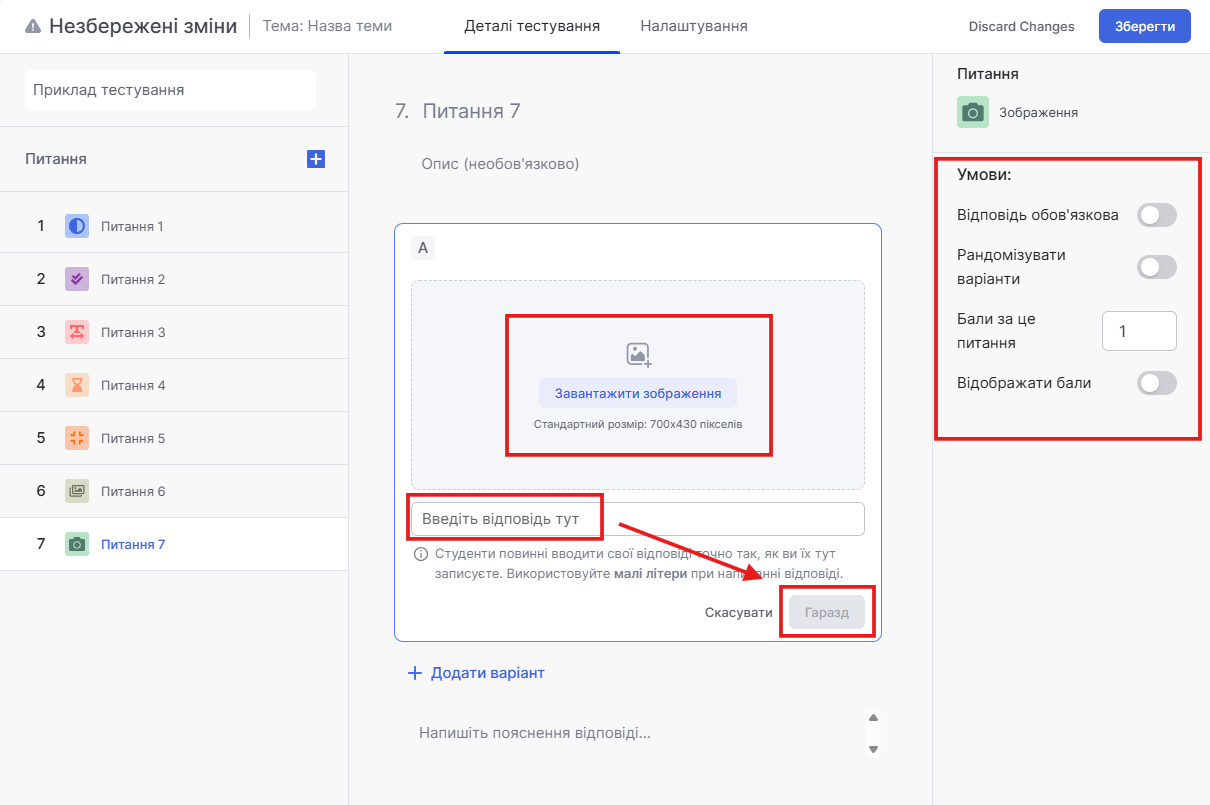This screenshot has height=805, width=1210.
Task: Select the Питання 3 red text icon
Action: pos(77,332)
